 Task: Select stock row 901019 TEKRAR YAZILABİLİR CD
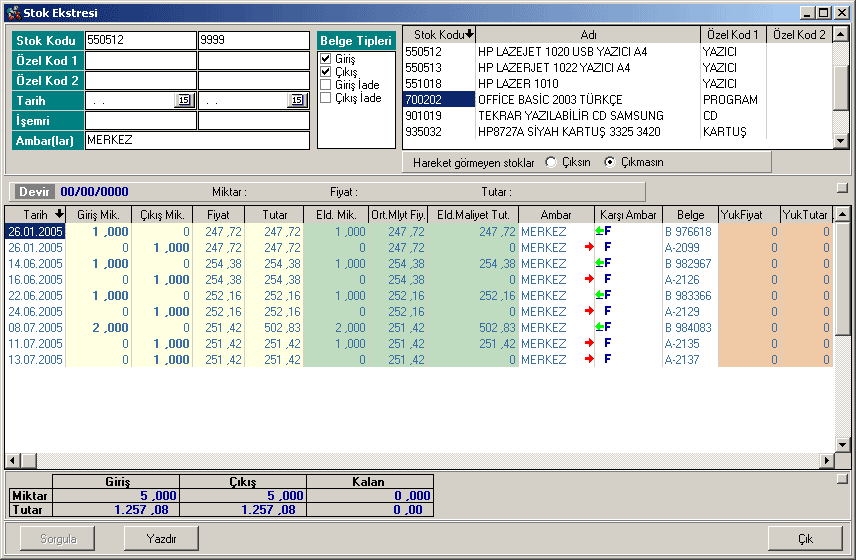tap(617, 115)
